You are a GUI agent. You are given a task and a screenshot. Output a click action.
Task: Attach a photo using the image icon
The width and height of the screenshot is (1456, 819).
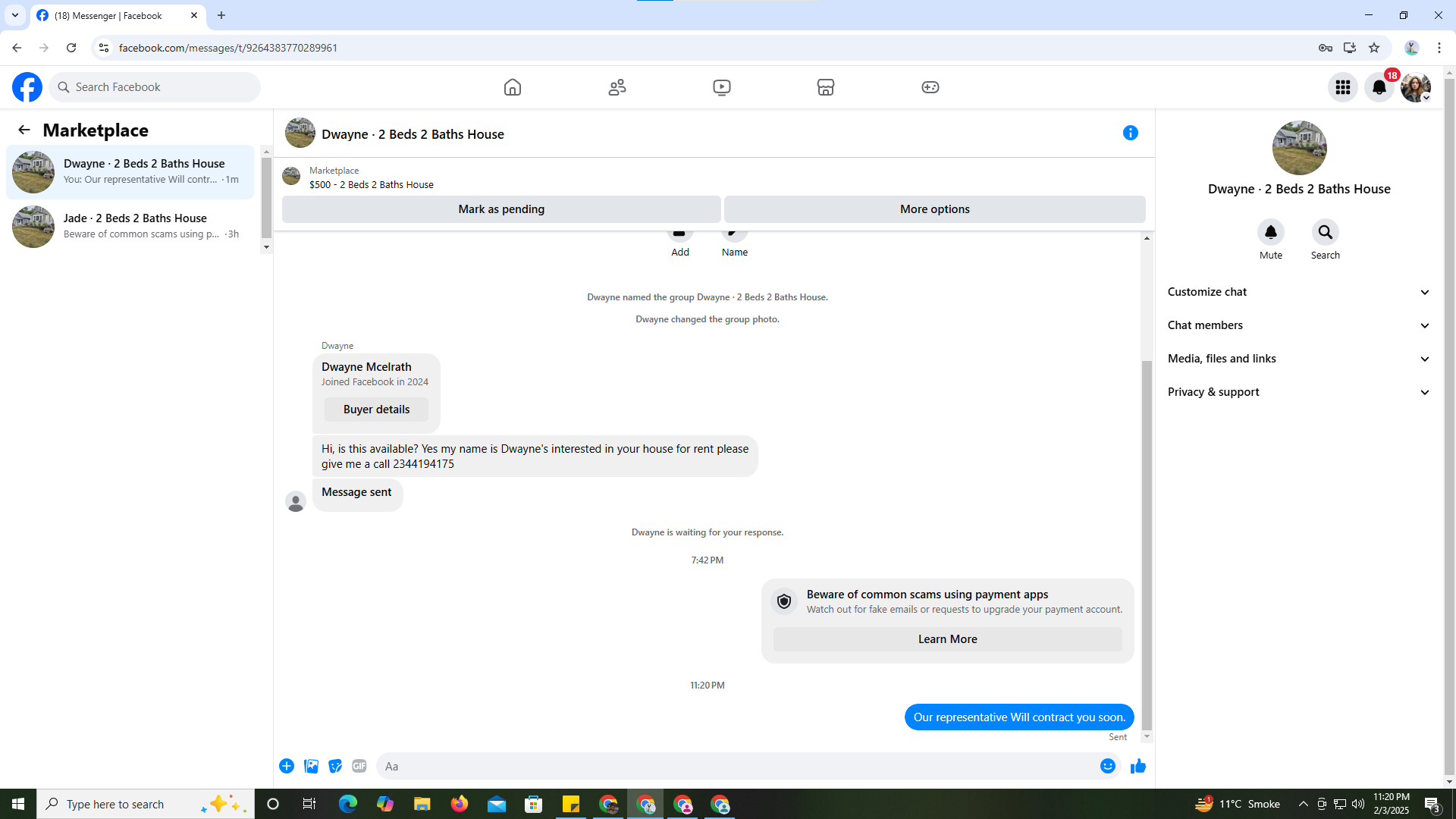pyautogui.click(x=311, y=766)
